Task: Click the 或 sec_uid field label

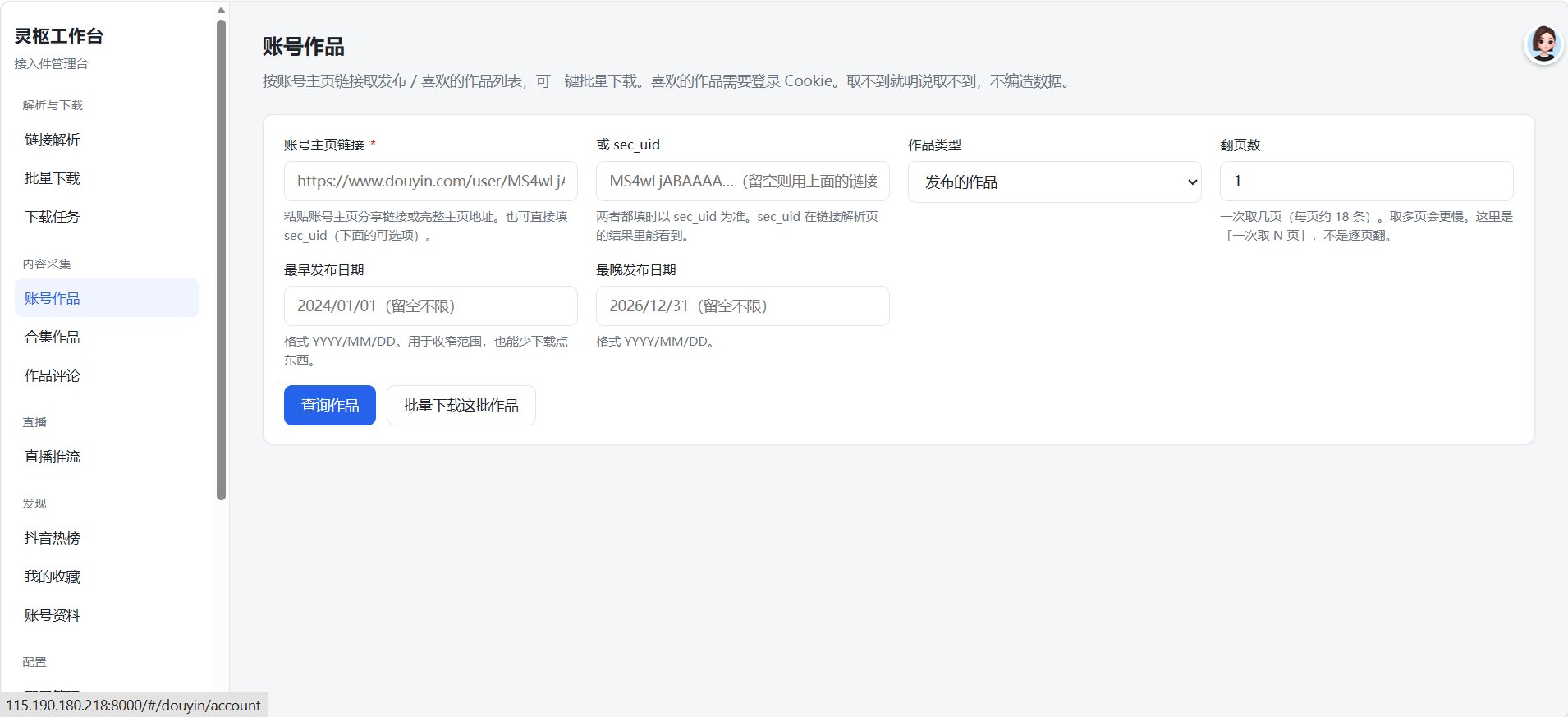Action: coord(628,145)
